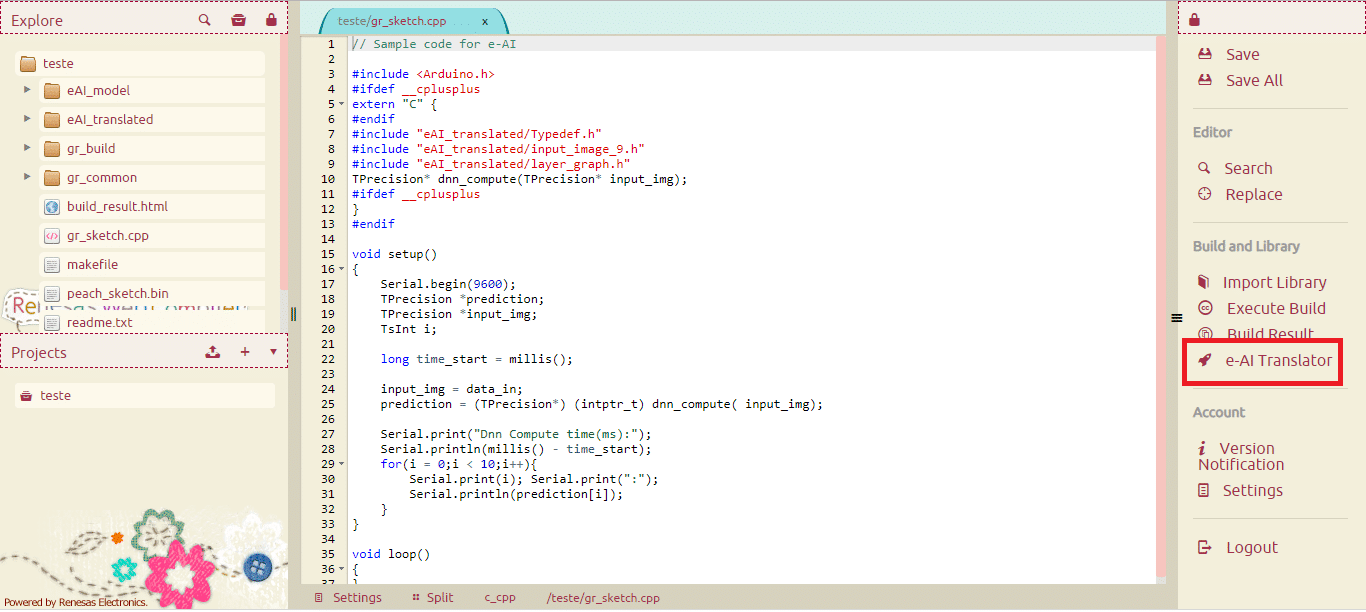
Task: Open the Projects dropdown arrow
Action: pyautogui.click(x=273, y=352)
